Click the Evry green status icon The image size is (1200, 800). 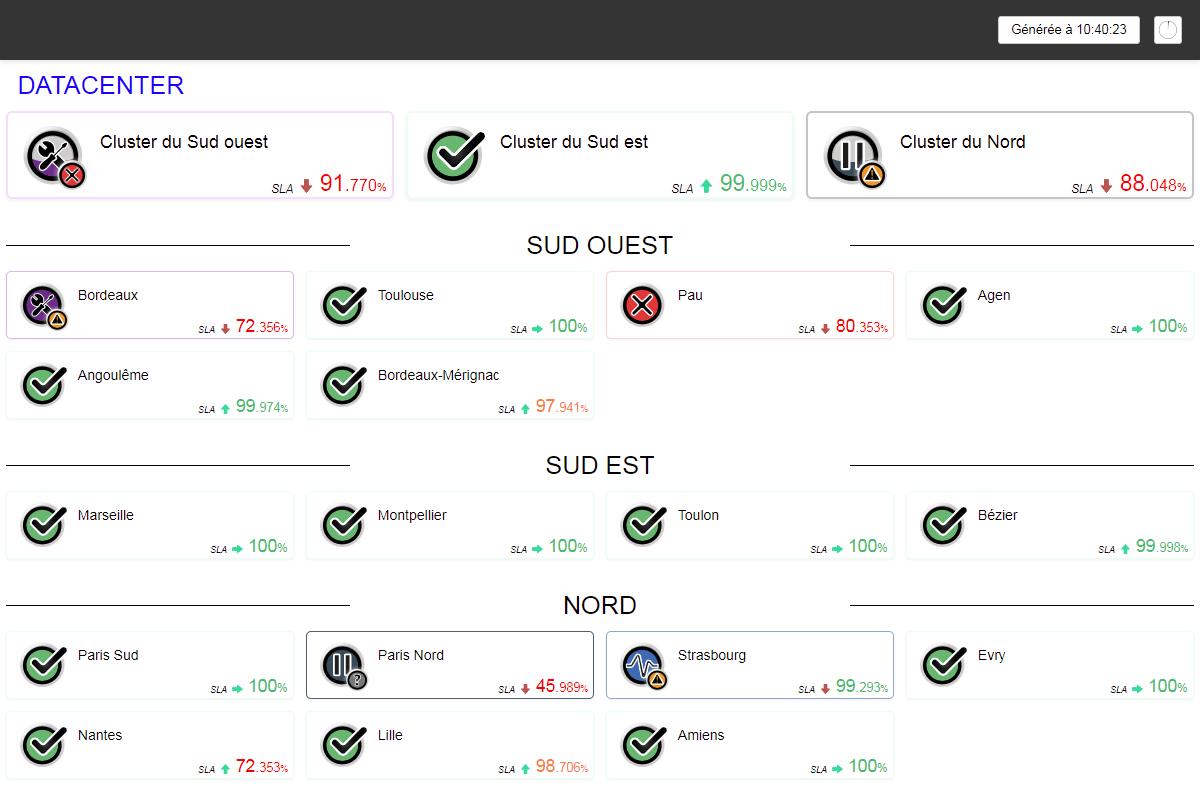943,665
